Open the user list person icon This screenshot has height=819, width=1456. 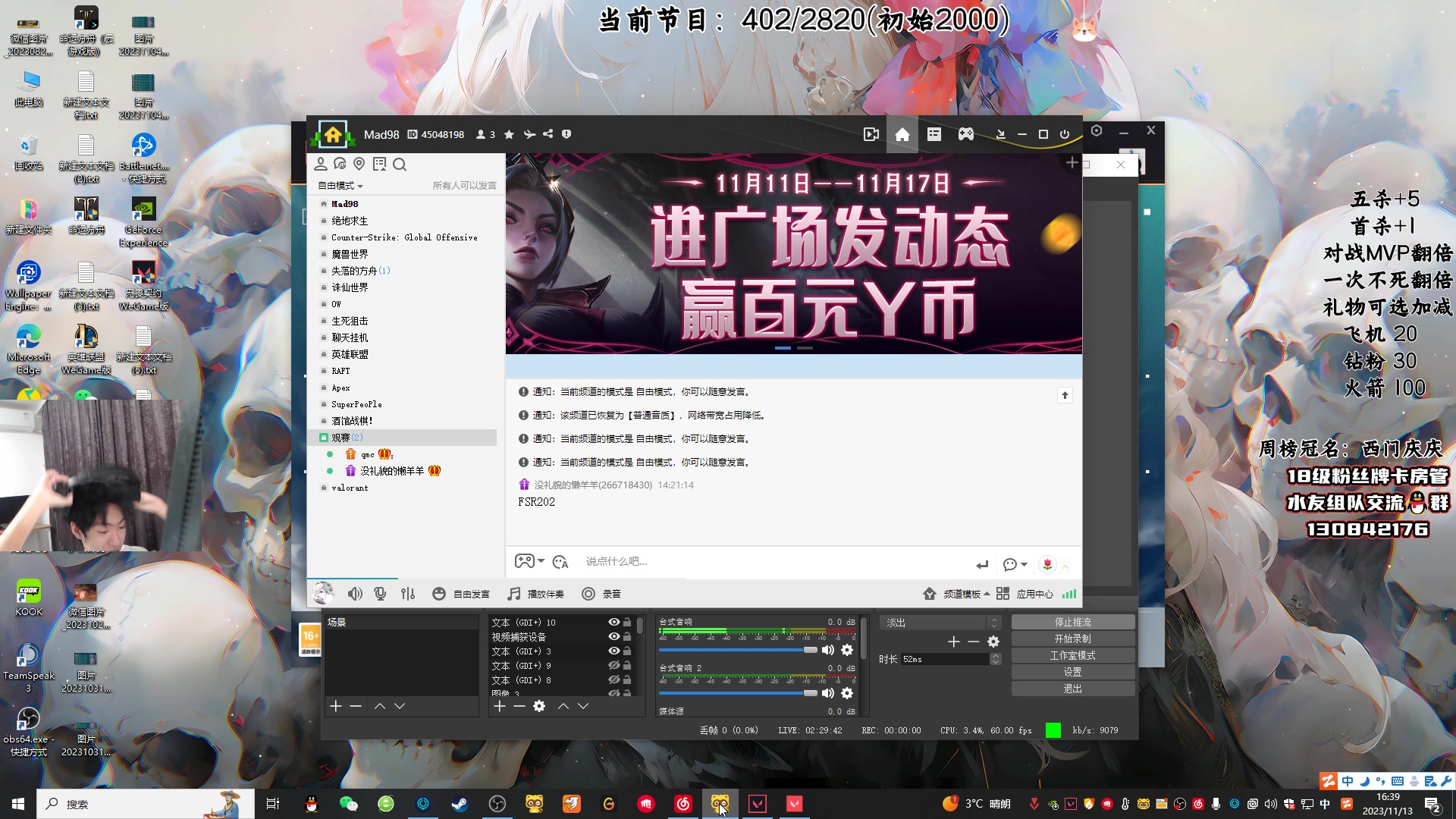pyautogui.click(x=321, y=164)
